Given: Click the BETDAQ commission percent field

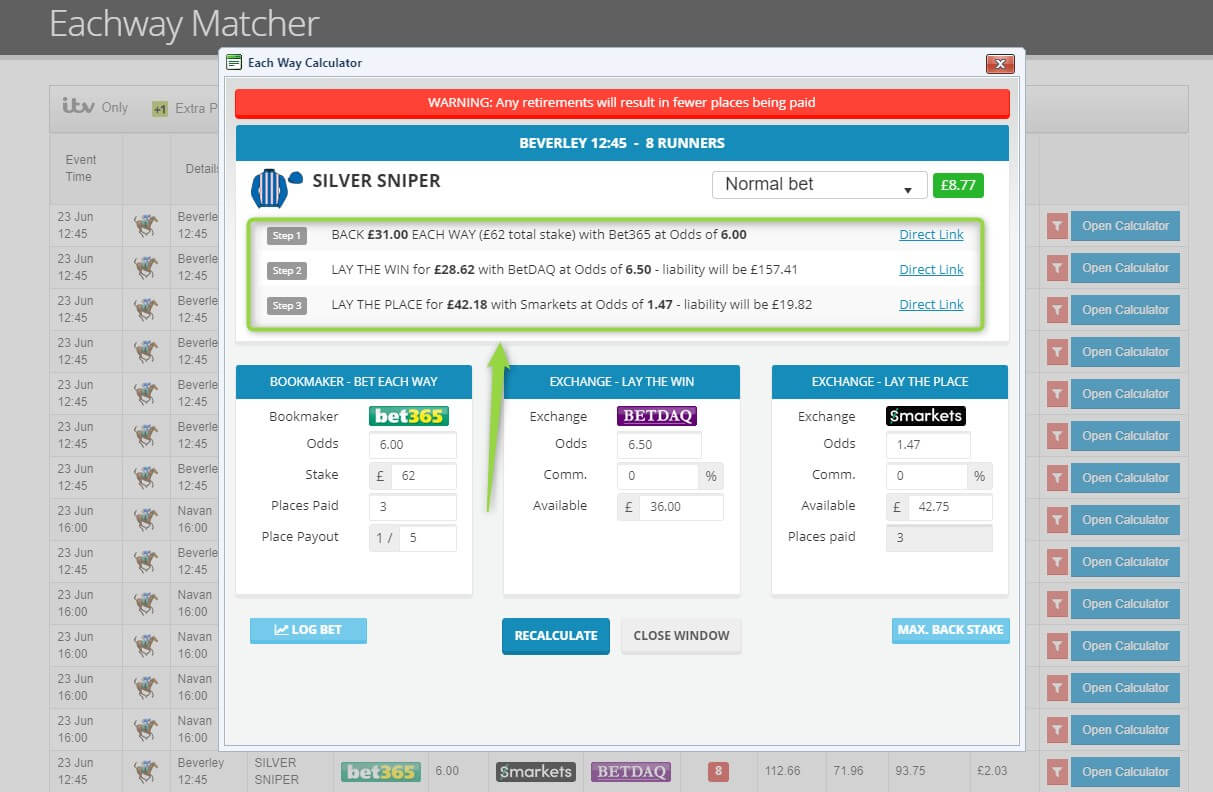Looking at the screenshot, I should 657,476.
